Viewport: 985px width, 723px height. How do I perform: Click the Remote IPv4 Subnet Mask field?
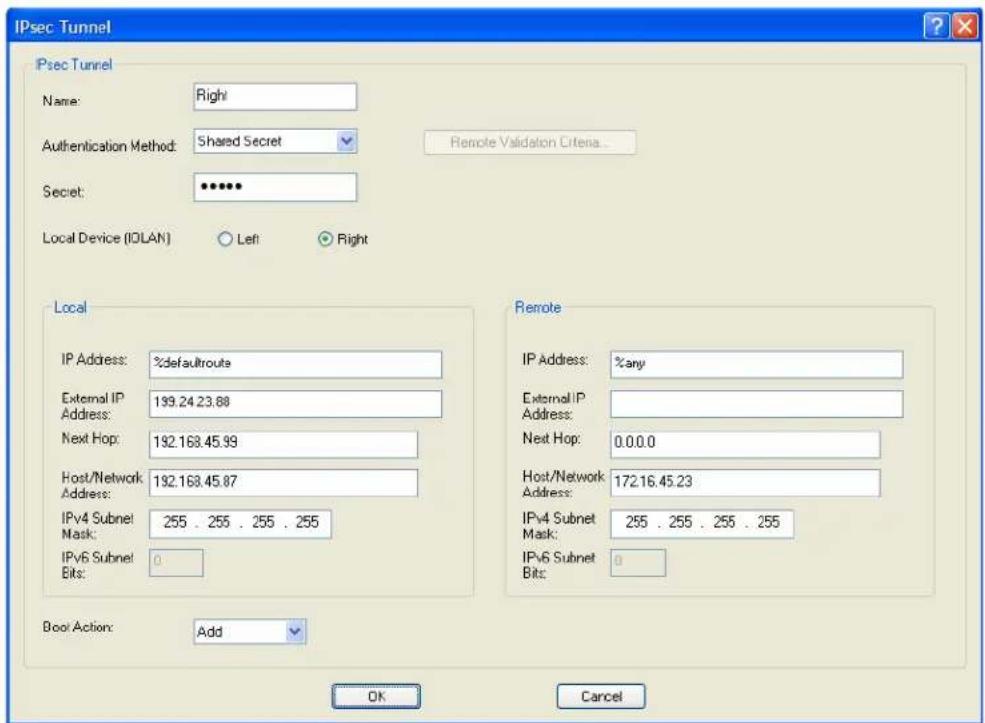(x=702, y=524)
